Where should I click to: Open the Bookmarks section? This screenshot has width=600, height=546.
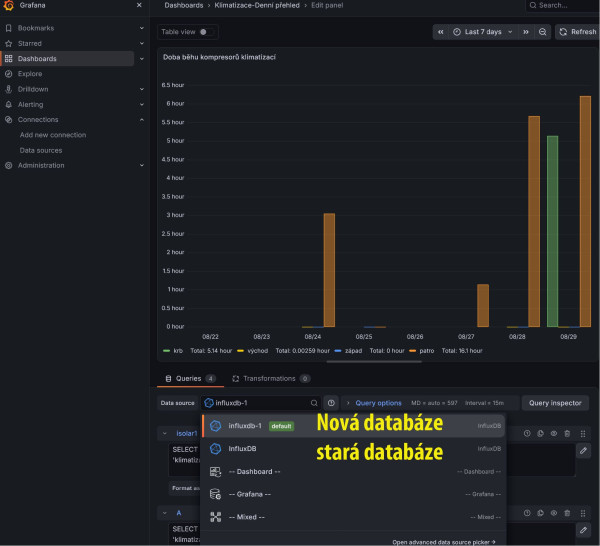coord(36,28)
